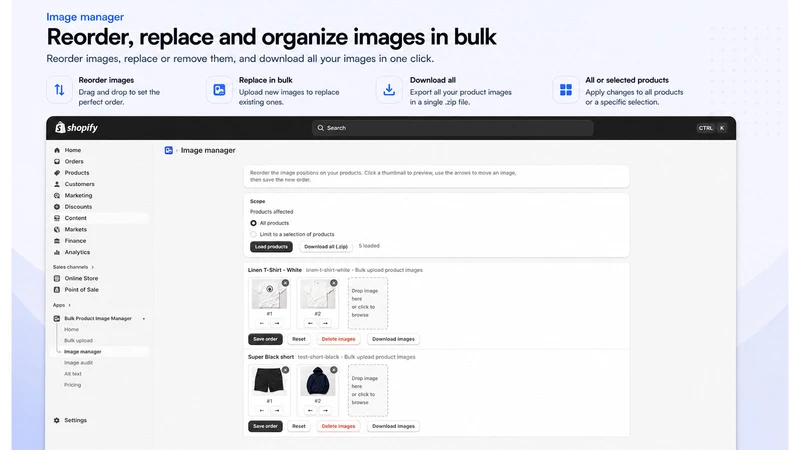800x450 pixels.
Task: Click the Download all arrow icon
Action: point(389,90)
